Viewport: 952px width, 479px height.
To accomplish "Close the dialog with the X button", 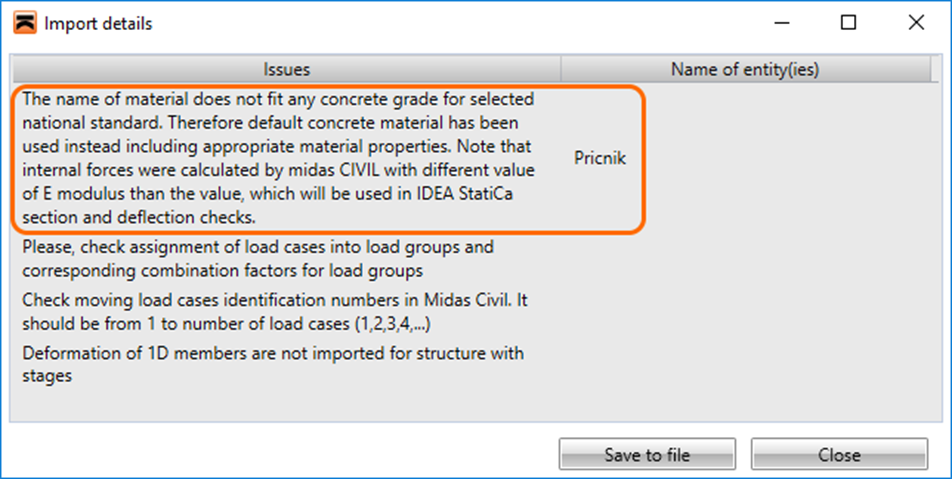I will click(914, 23).
